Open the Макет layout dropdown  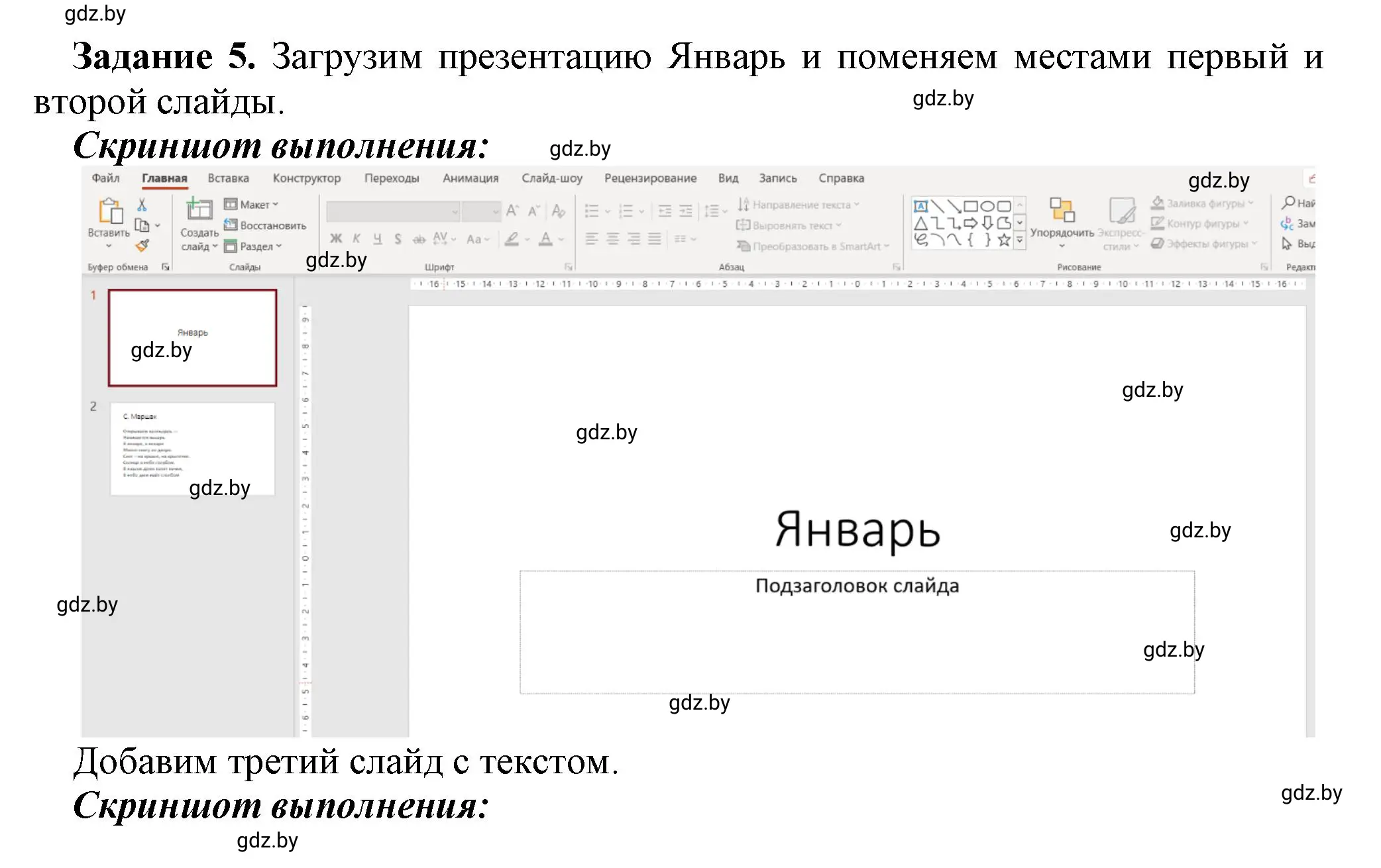click(x=251, y=205)
